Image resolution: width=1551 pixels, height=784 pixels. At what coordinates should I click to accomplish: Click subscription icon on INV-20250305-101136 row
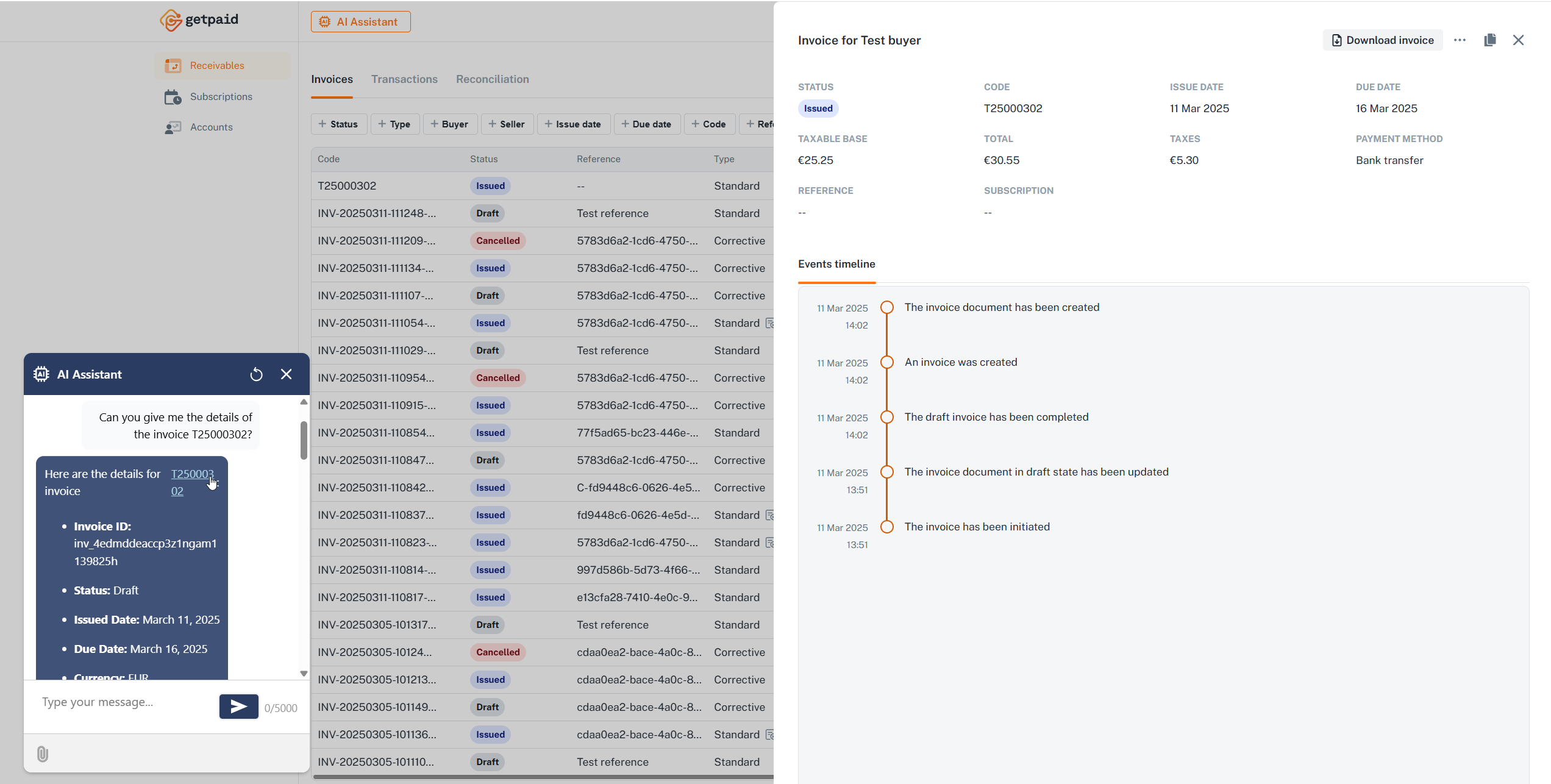770,735
